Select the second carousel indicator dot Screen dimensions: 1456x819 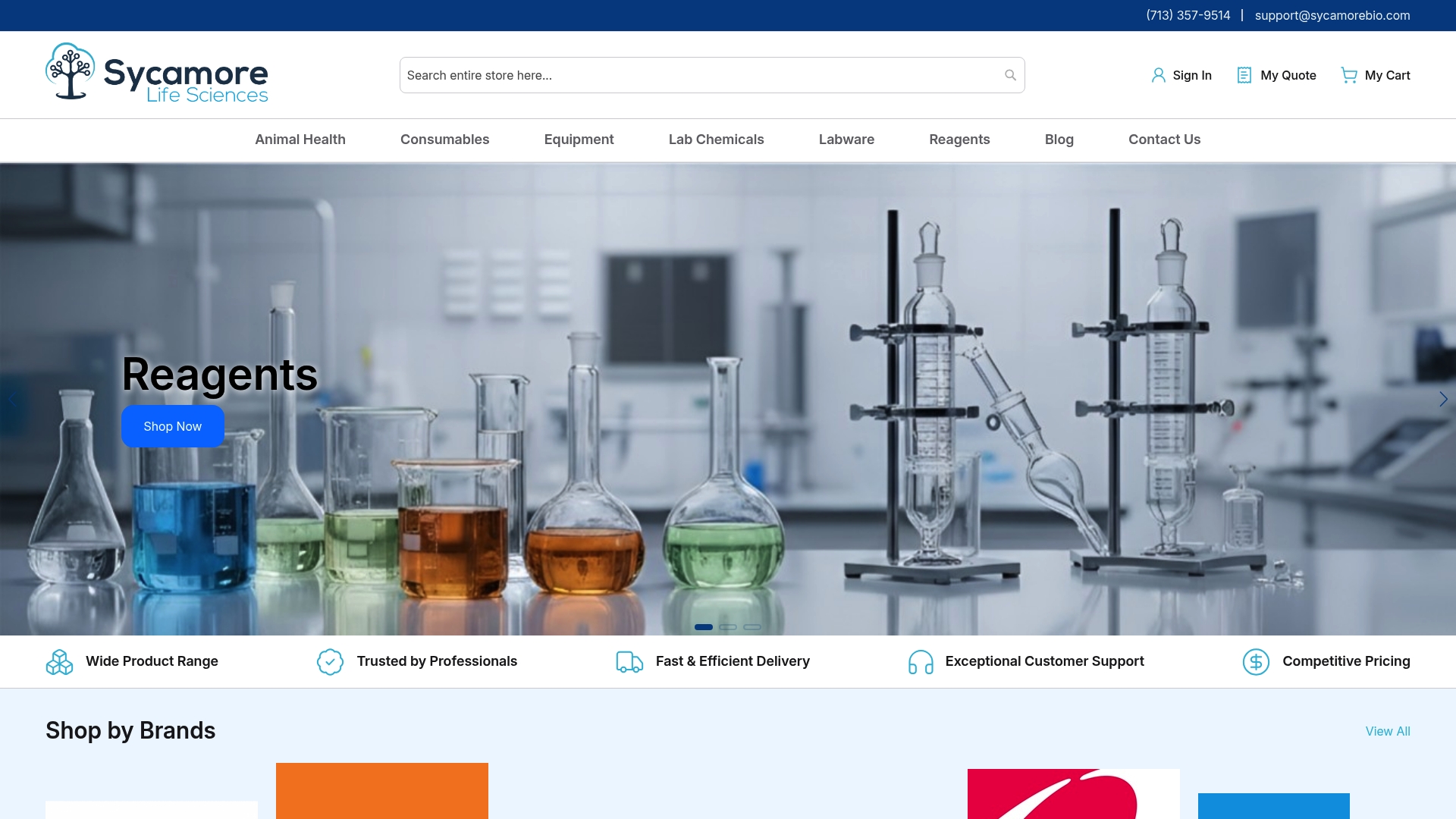pos(729,627)
